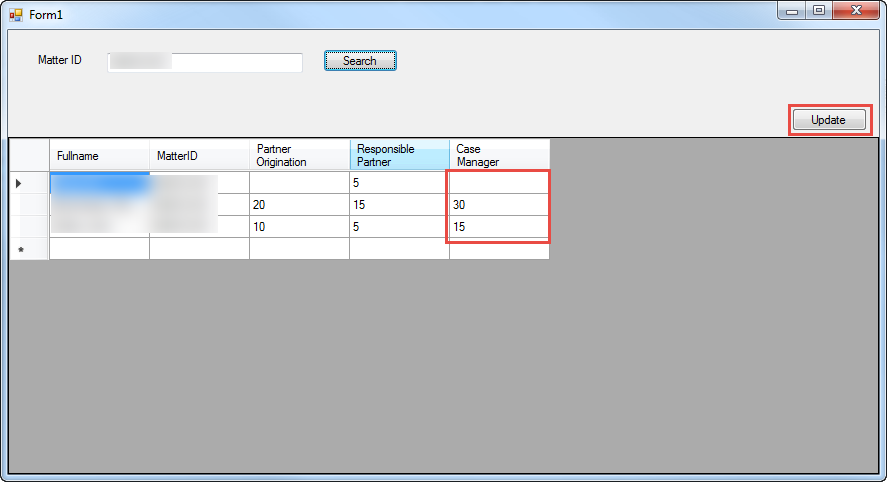Select the Partner Origination column header

point(299,156)
